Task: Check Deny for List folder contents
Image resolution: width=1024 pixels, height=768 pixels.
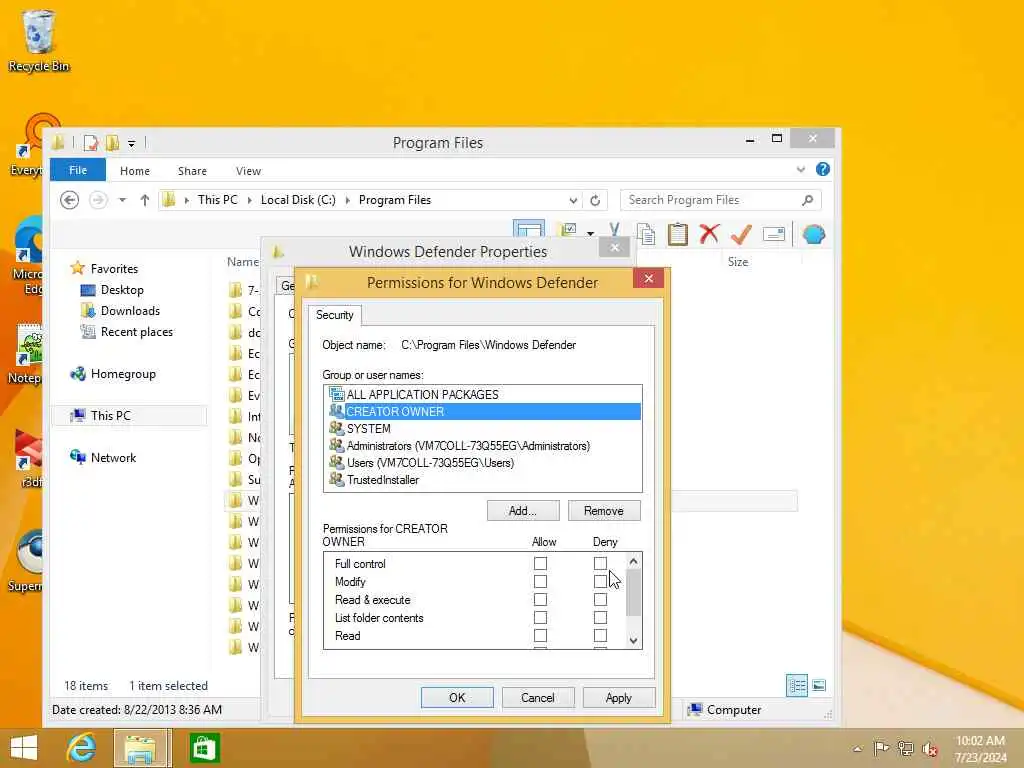Action: coord(600,617)
